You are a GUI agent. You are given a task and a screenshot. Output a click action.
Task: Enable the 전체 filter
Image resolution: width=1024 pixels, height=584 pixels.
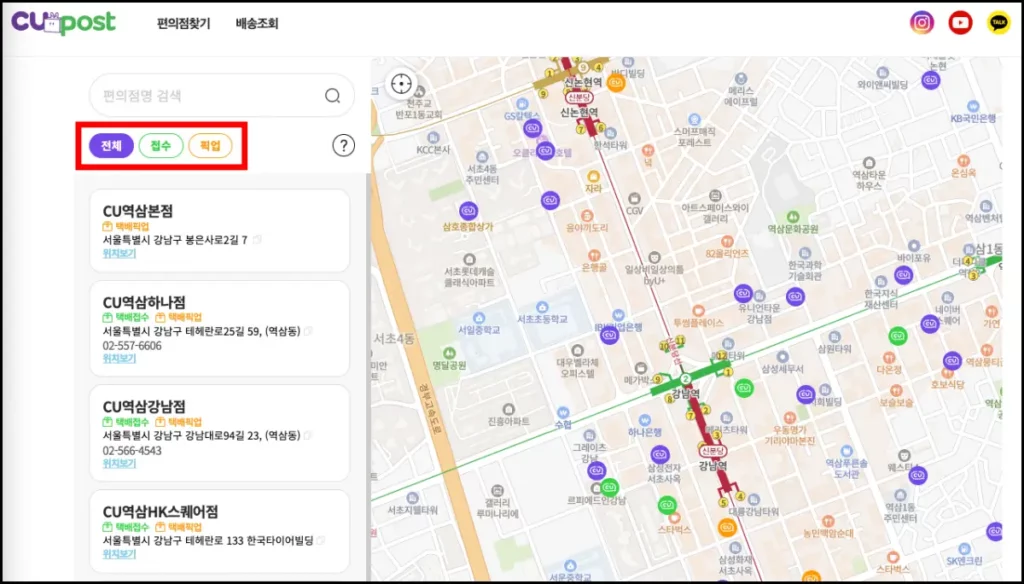point(110,145)
